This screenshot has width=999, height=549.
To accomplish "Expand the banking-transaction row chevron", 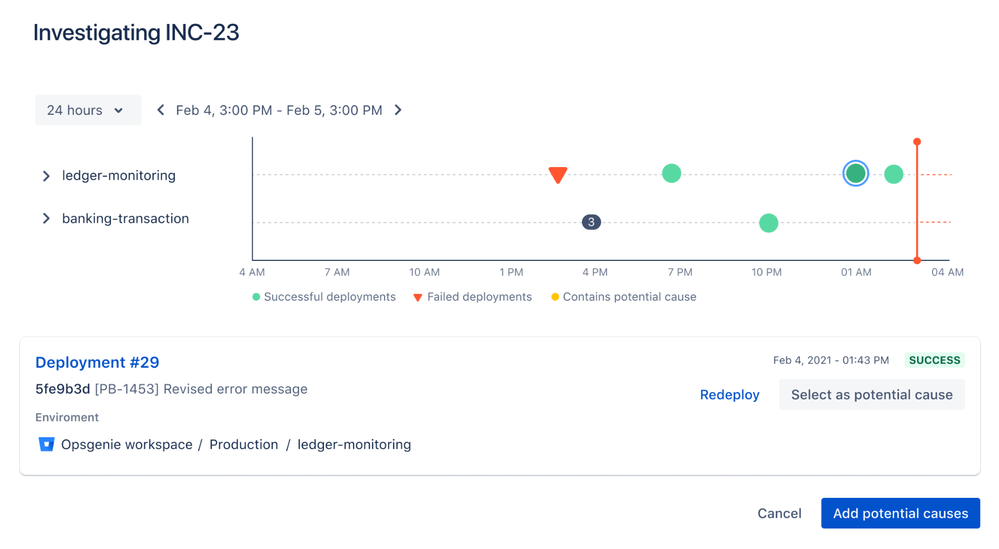I will tap(46, 218).
